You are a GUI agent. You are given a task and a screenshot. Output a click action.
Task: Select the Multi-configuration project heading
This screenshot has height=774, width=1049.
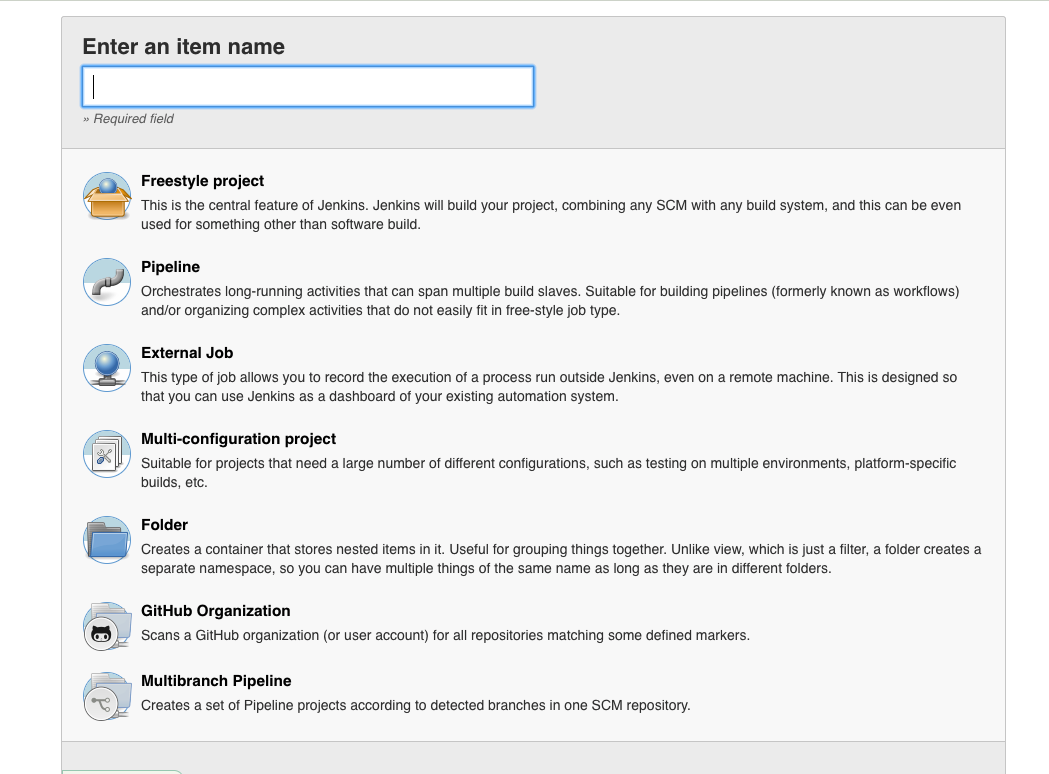point(238,439)
